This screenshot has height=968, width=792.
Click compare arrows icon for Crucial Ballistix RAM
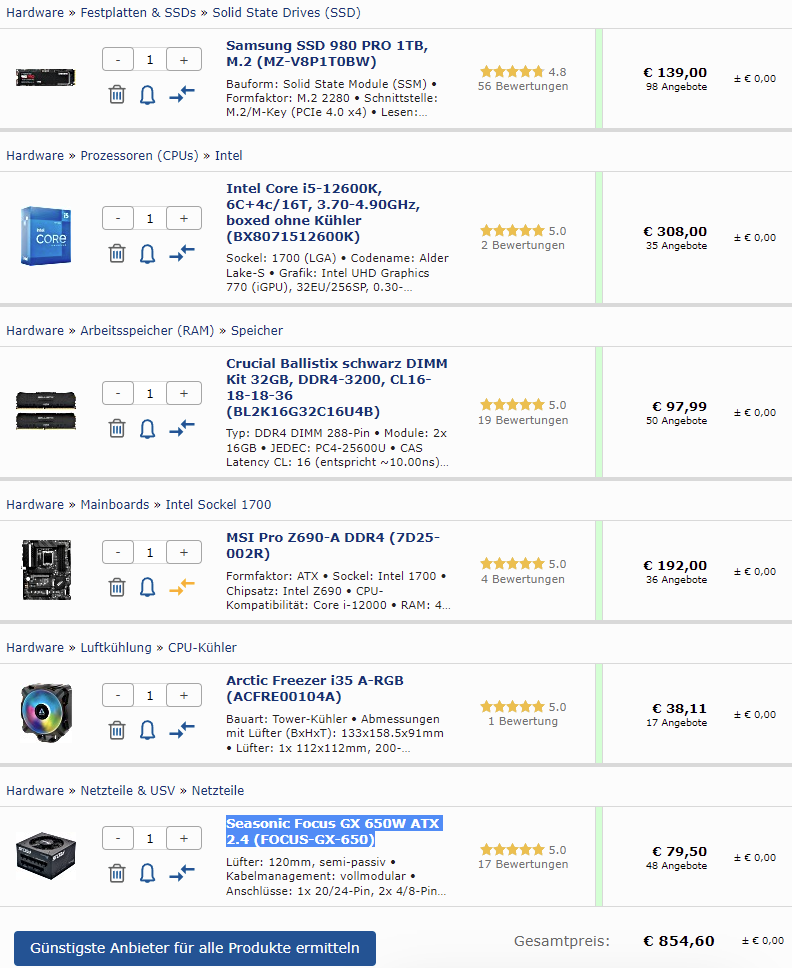(182, 428)
